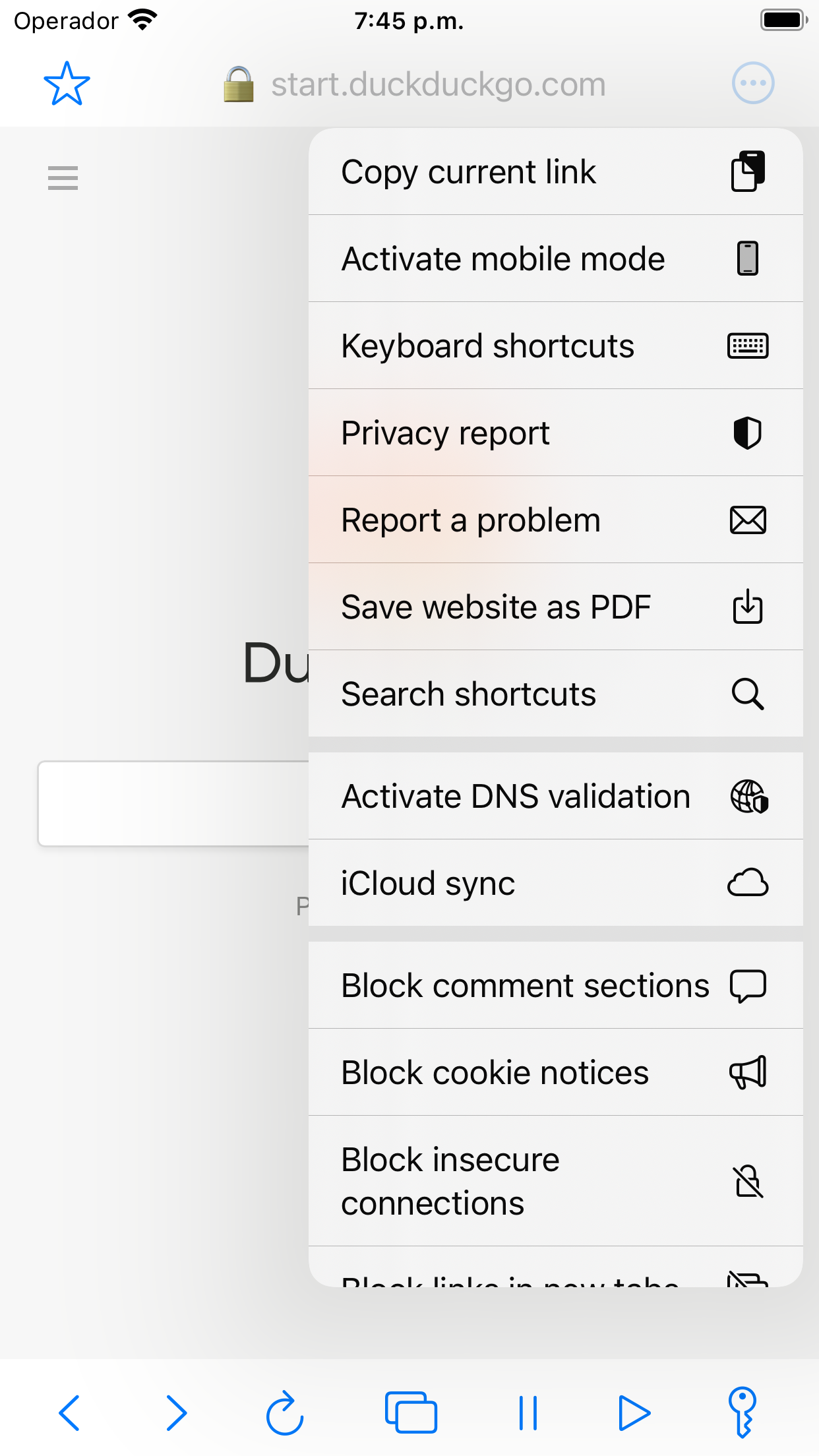819x1456 pixels.
Task: Click the DuckDuckGo search input field
Action: tap(173, 803)
